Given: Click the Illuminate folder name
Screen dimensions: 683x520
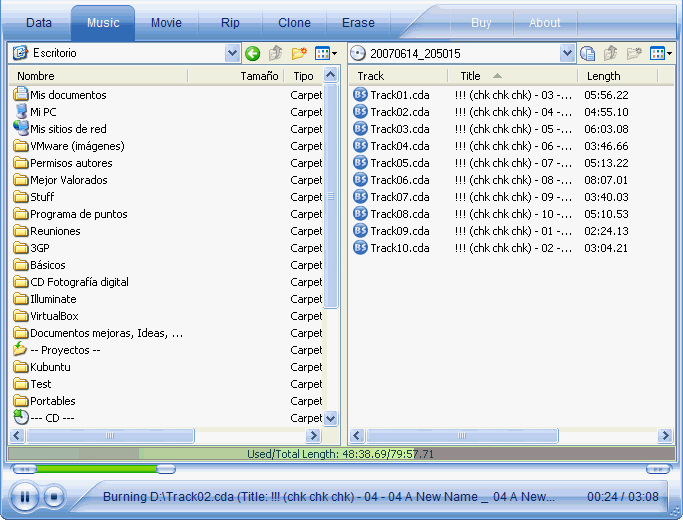Looking at the screenshot, I should click(x=53, y=299).
